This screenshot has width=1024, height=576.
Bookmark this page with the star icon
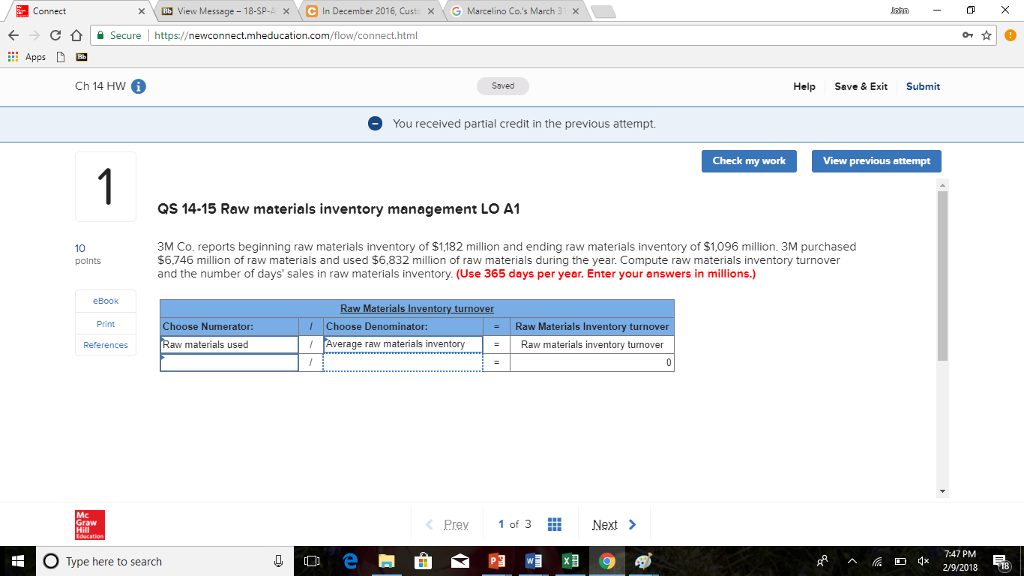tap(986, 35)
